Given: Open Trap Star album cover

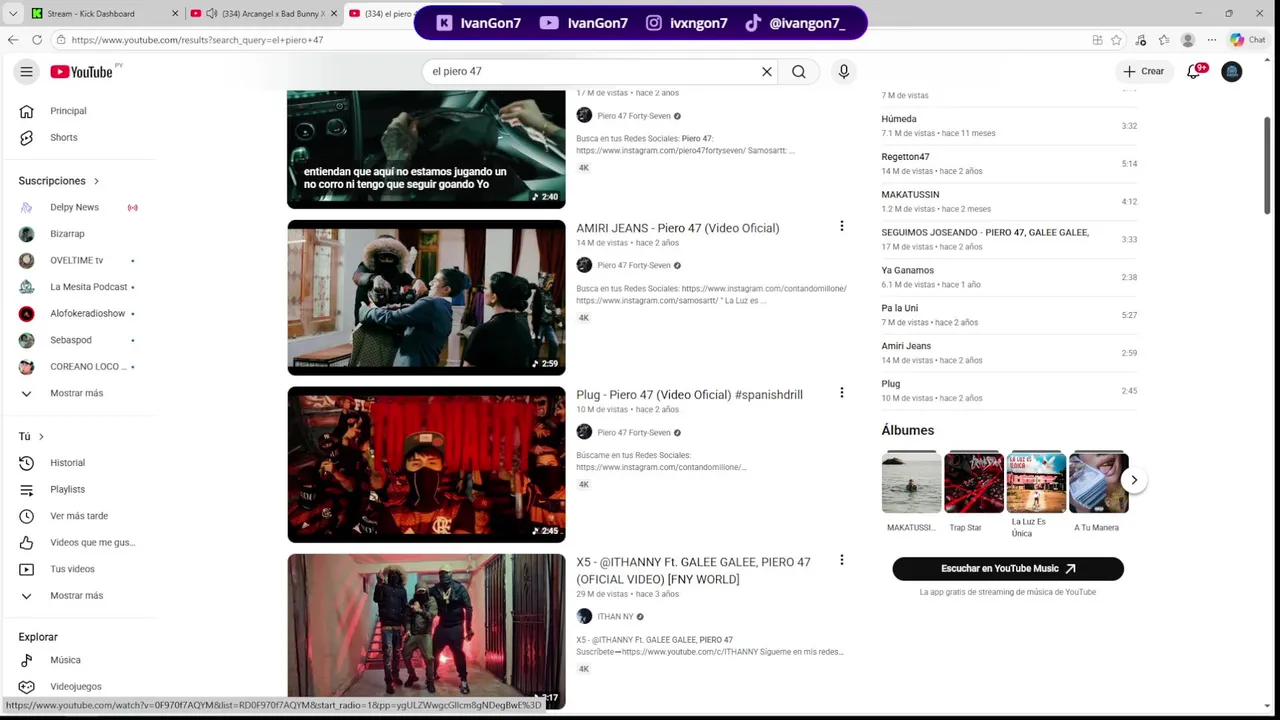Looking at the screenshot, I should point(974,482).
